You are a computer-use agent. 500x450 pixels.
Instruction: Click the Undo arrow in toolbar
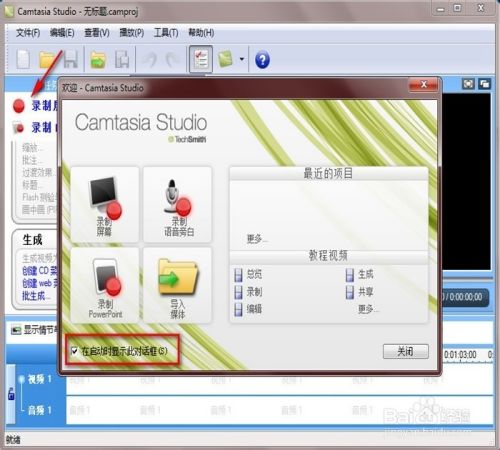(150, 60)
